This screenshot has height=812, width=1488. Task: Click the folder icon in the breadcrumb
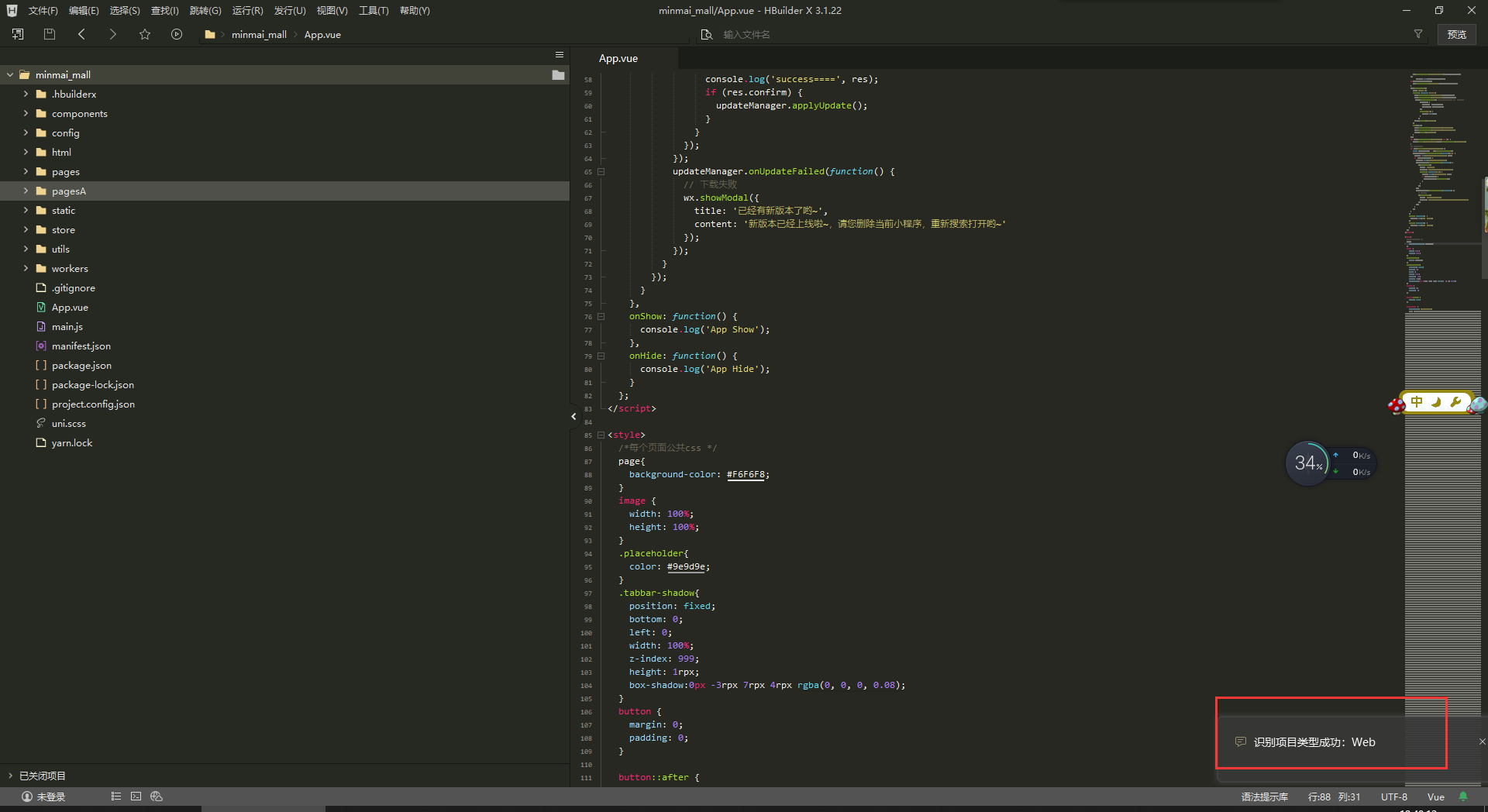click(209, 34)
